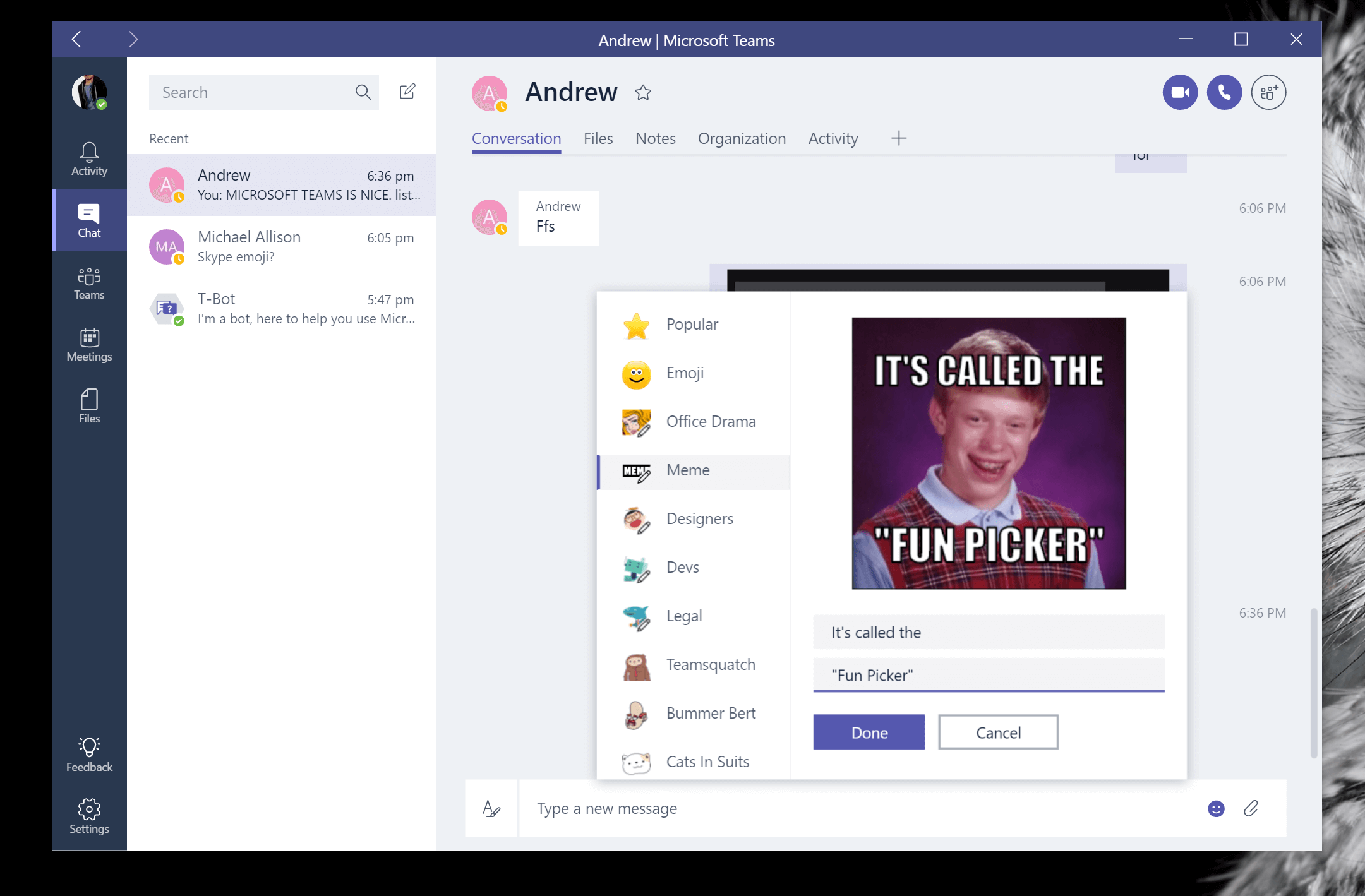The width and height of the screenshot is (1365, 896).
Task: Switch to the Files tab
Action: click(x=597, y=137)
